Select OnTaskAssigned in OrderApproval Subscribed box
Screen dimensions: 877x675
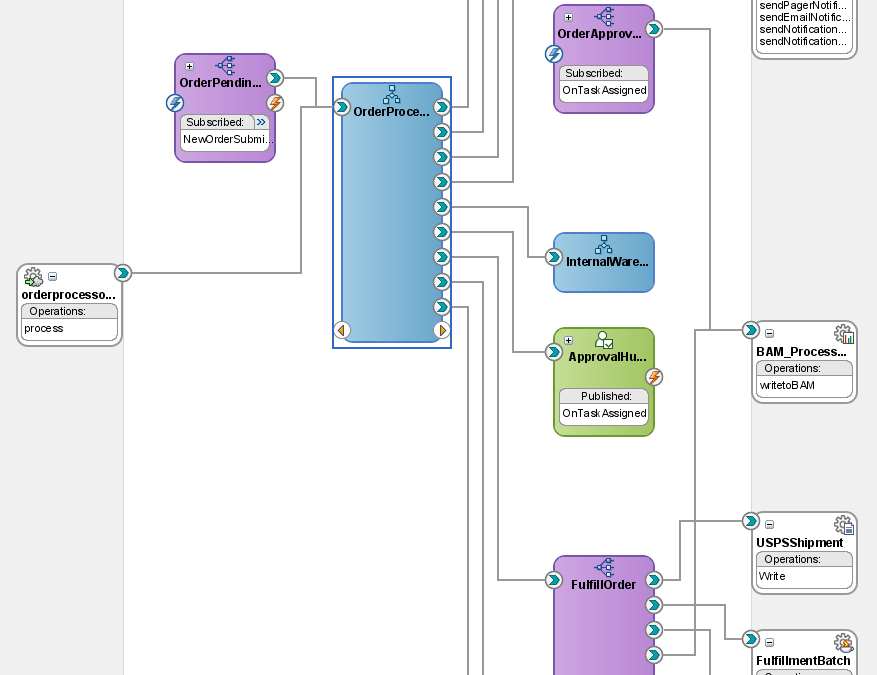coord(604,90)
